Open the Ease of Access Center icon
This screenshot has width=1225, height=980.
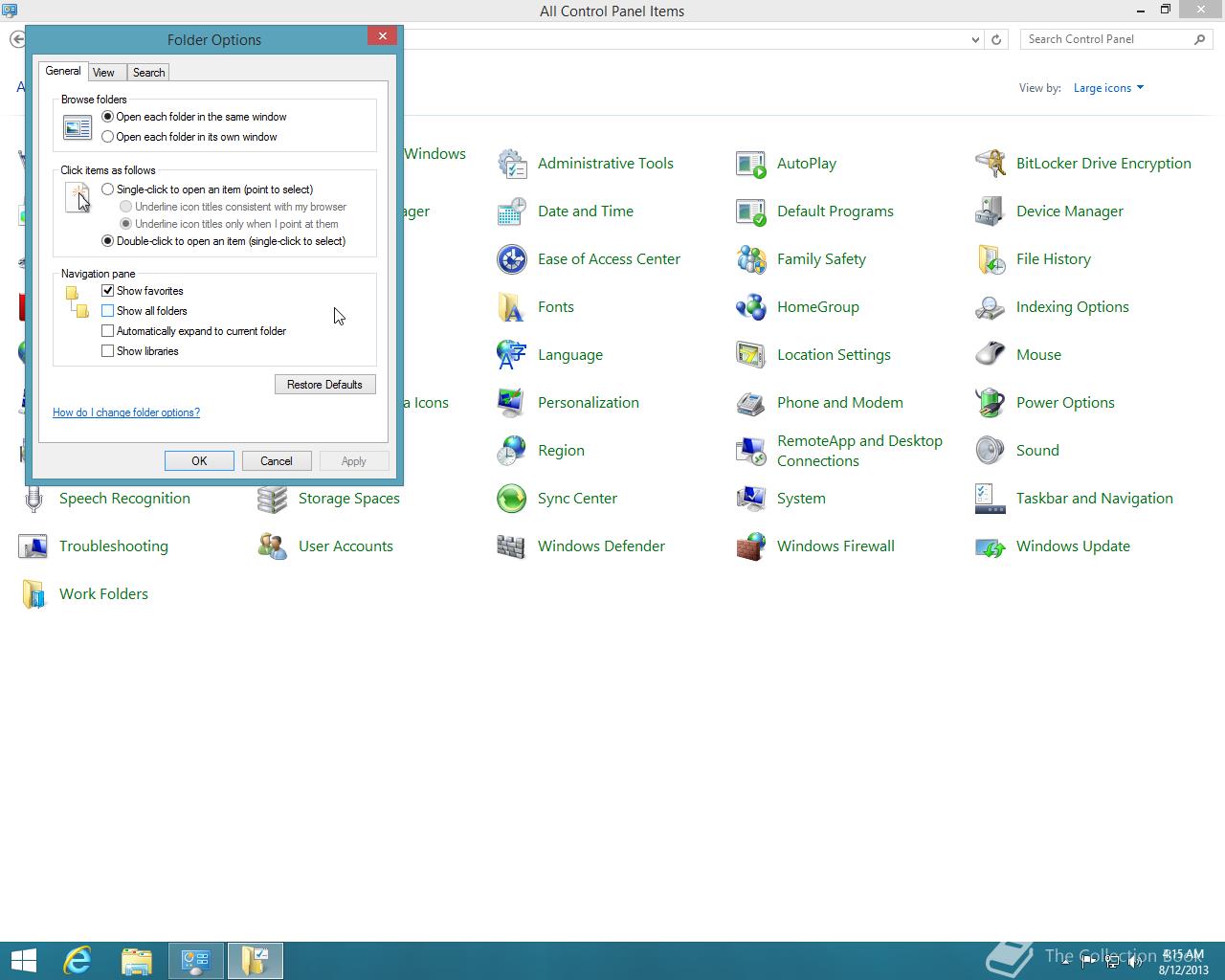point(512,259)
